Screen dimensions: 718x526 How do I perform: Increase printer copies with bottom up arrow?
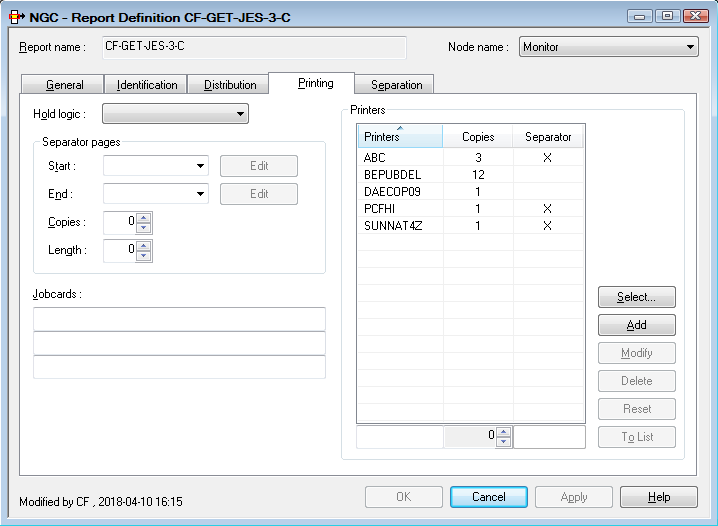coord(504,432)
